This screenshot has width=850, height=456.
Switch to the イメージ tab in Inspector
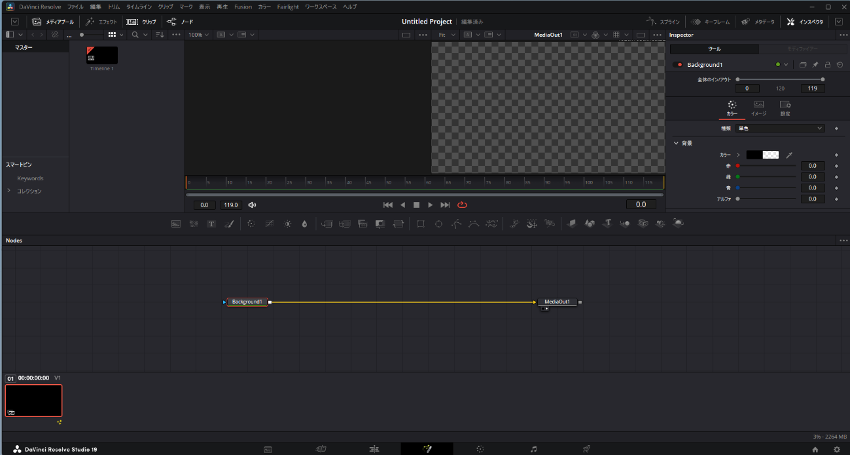pos(758,107)
